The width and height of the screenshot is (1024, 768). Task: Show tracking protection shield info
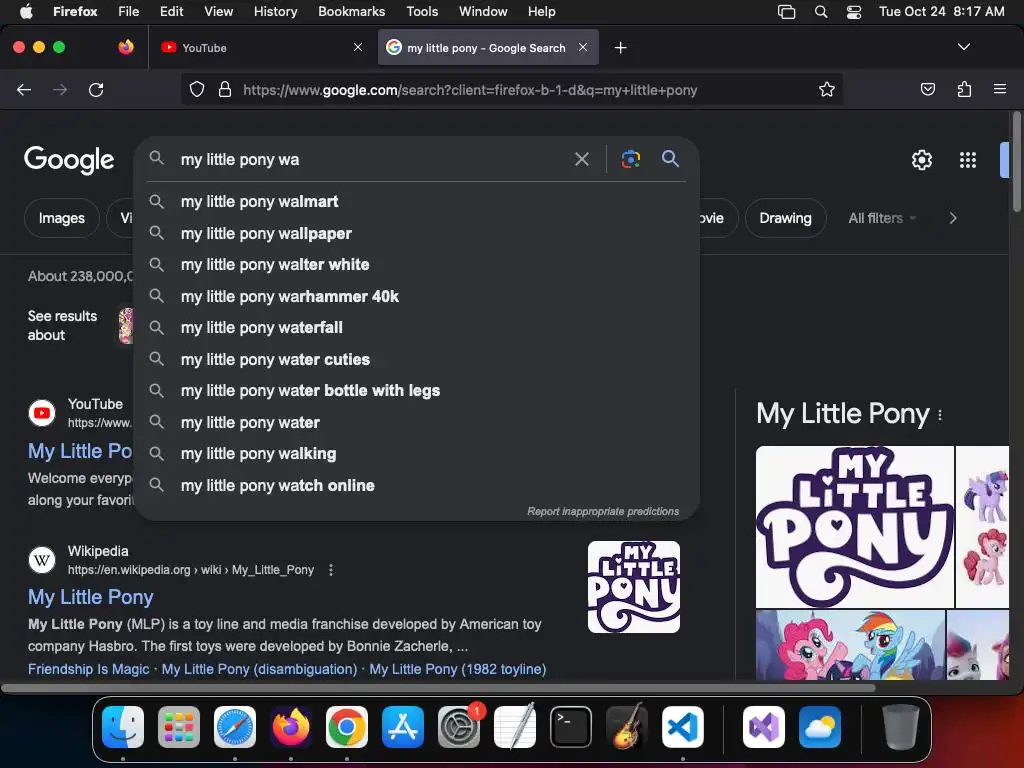197,89
